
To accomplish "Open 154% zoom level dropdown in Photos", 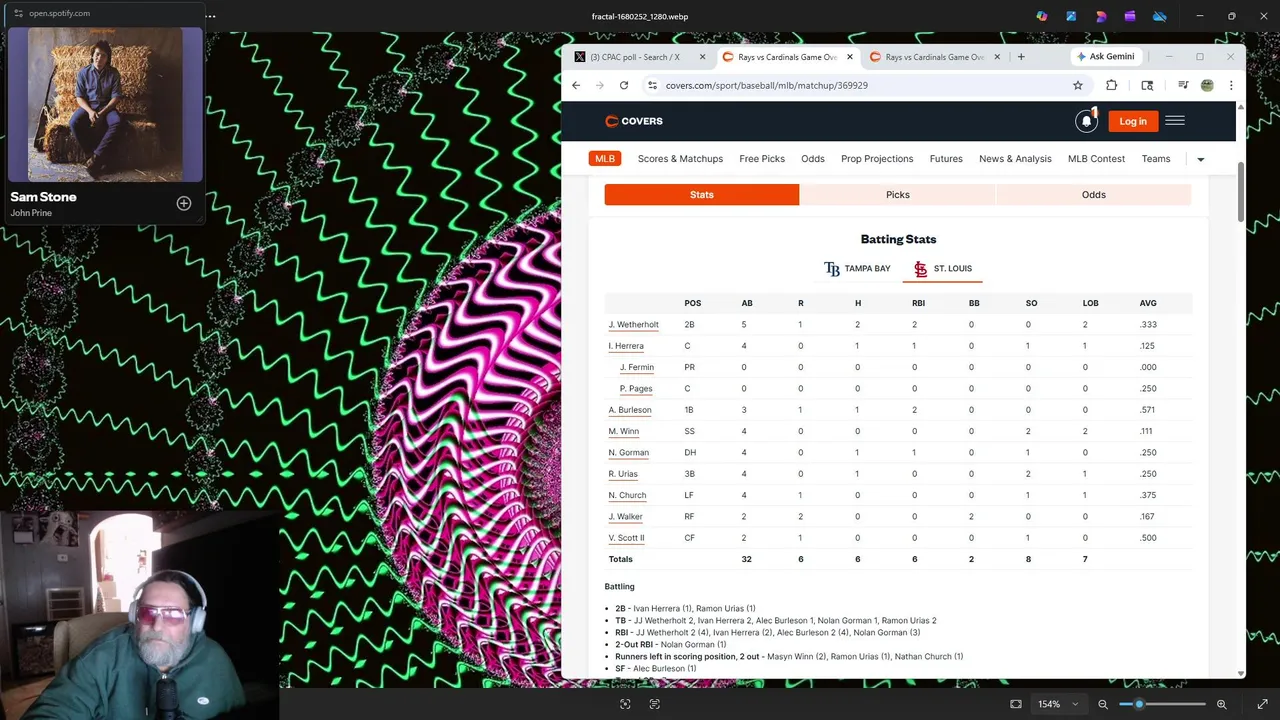I will point(1059,704).
